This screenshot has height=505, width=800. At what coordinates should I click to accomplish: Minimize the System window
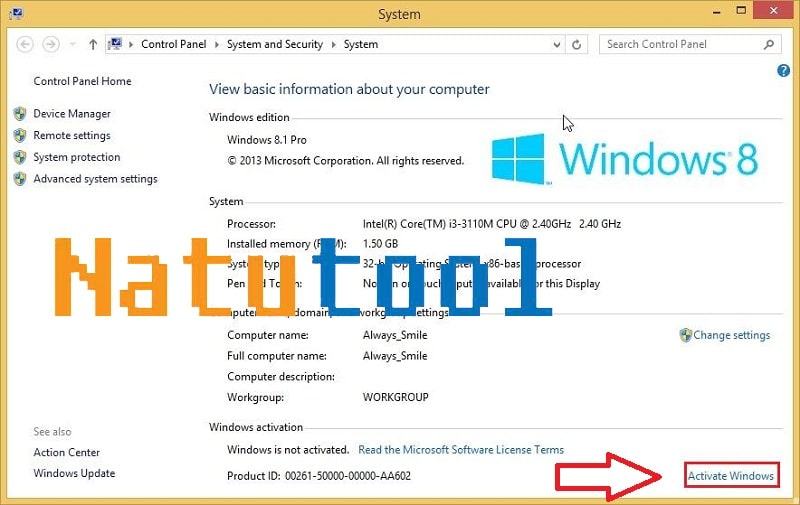(x=717, y=11)
